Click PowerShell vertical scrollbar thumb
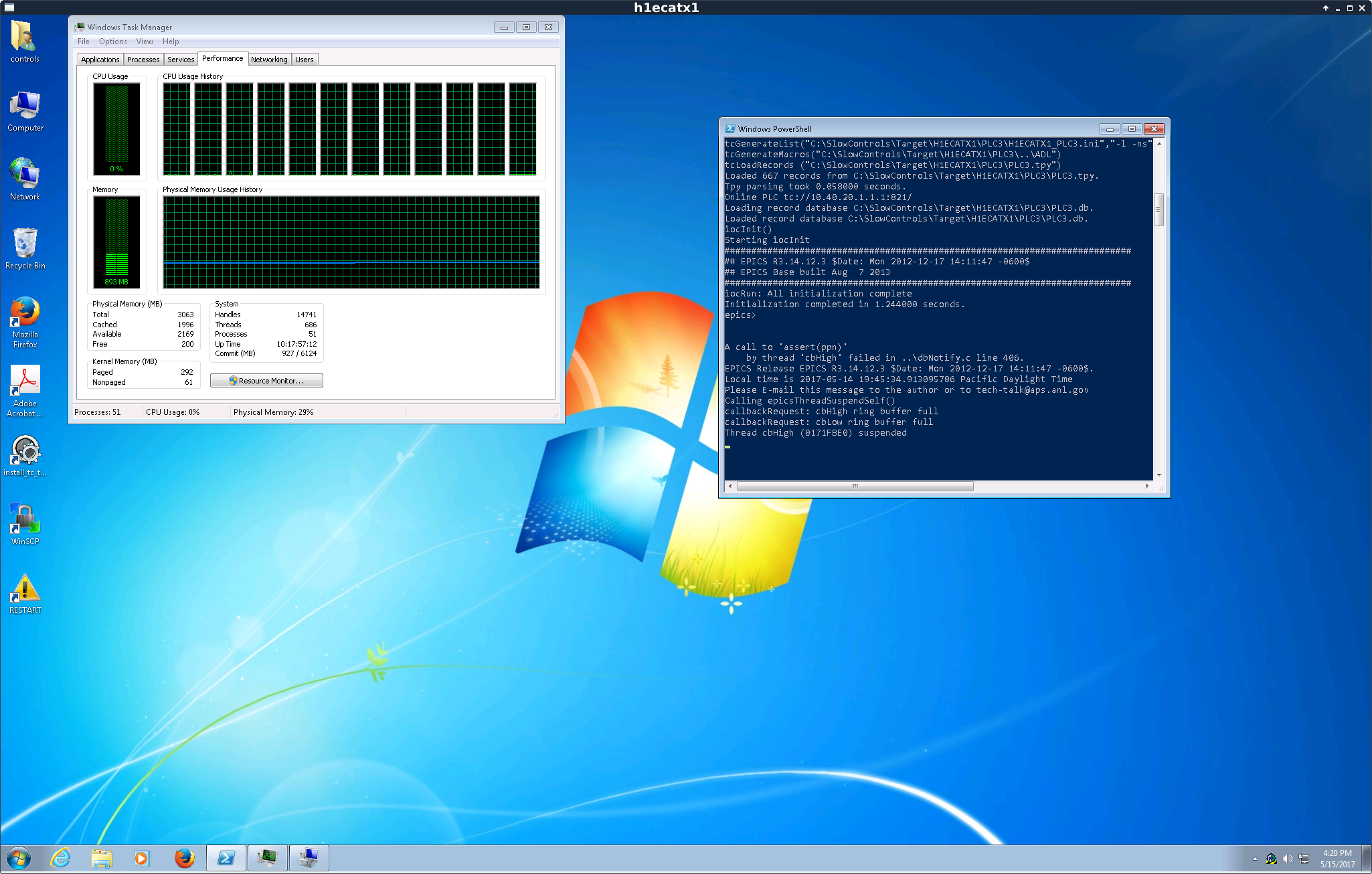The height and width of the screenshot is (874, 1372). tap(1159, 209)
